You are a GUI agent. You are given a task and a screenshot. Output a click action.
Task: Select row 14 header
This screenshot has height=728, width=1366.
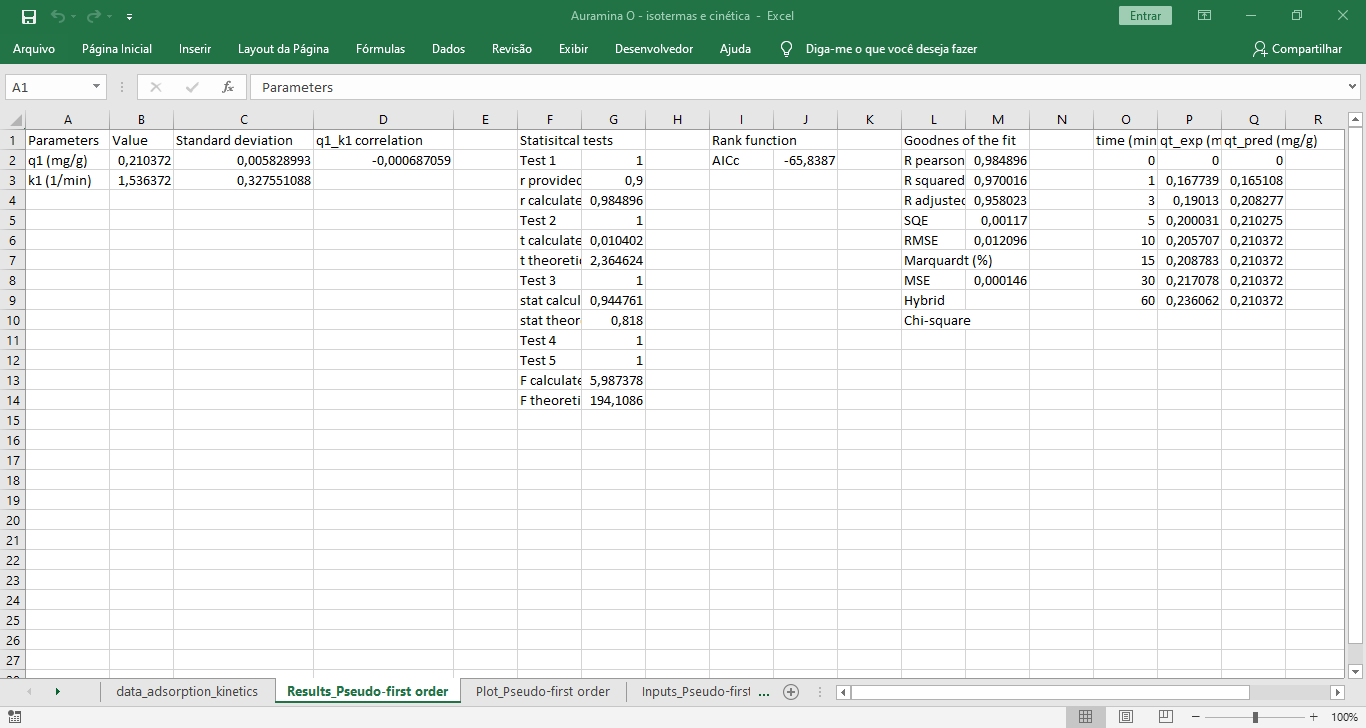[x=13, y=400]
